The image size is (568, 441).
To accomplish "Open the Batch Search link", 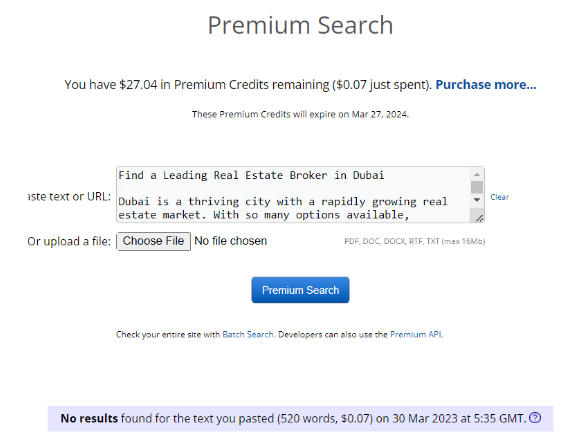I will coord(248,334).
